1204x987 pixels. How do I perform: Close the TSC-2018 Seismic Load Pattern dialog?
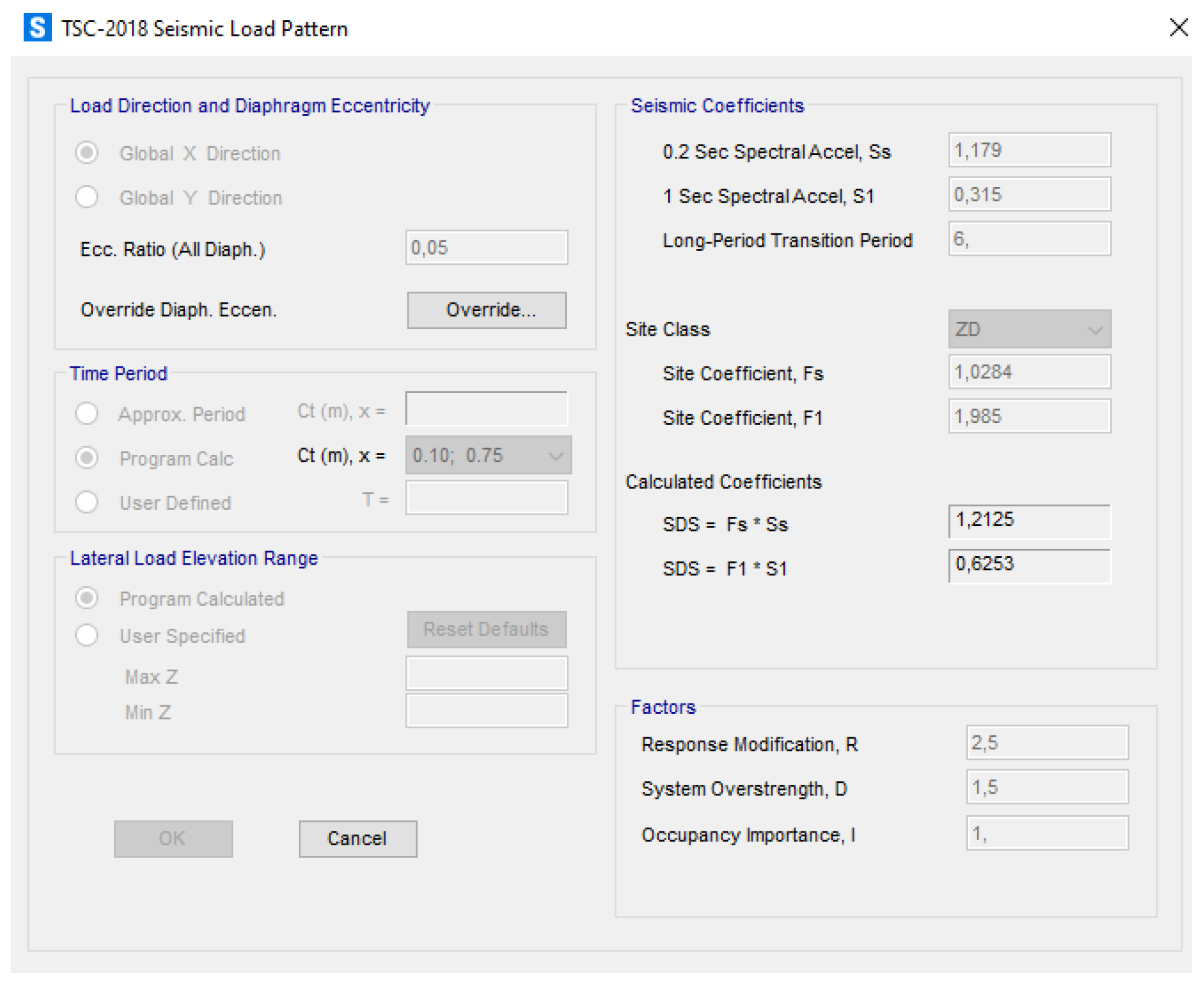point(1178,28)
